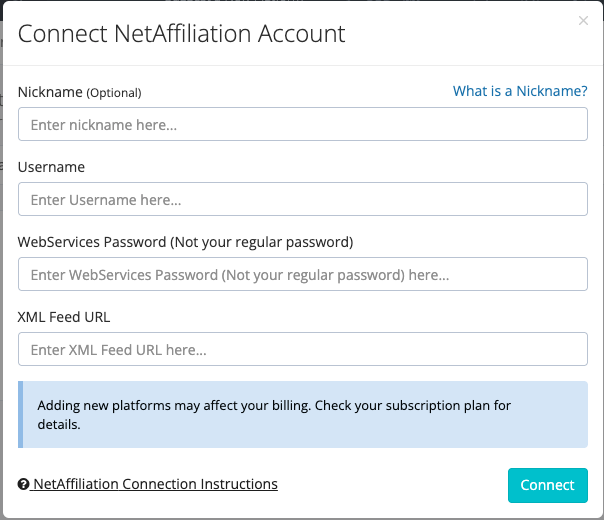Focus the Nickname input field
Viewport: 604px width, 520px height.
[302, 125]
